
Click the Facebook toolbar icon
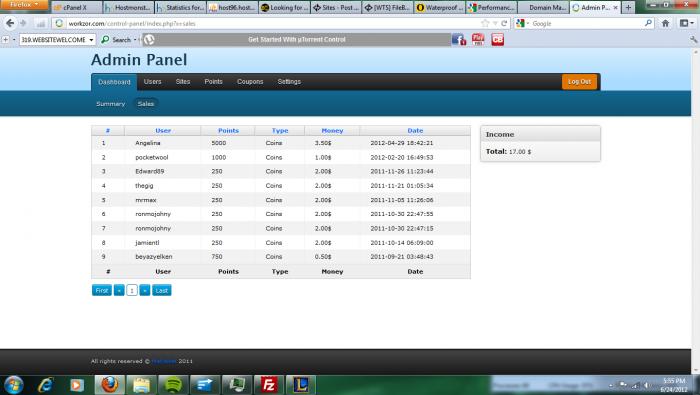coord(458,40)
